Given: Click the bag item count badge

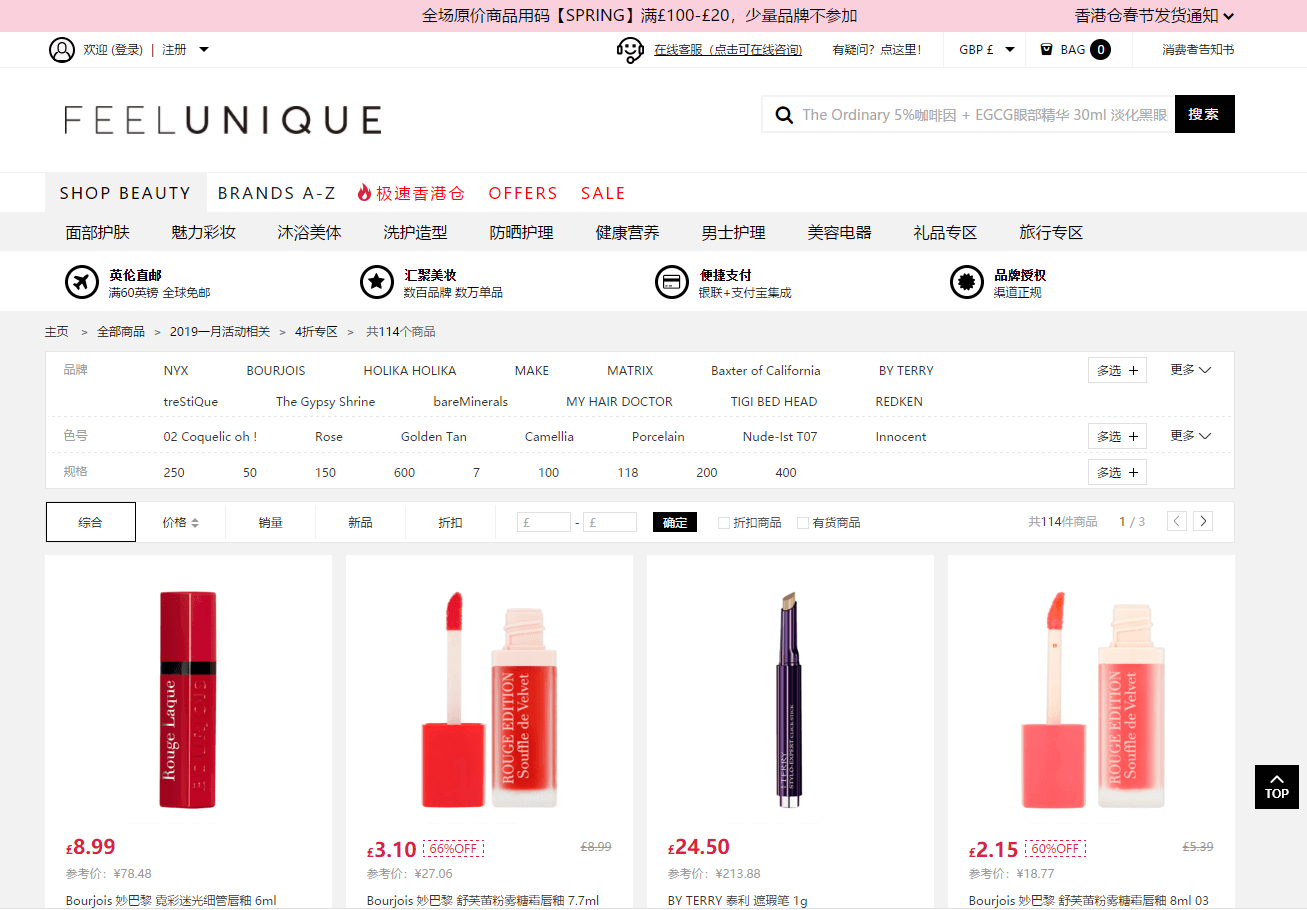Looking at the screenshot, I should (x=1100, y=49).
